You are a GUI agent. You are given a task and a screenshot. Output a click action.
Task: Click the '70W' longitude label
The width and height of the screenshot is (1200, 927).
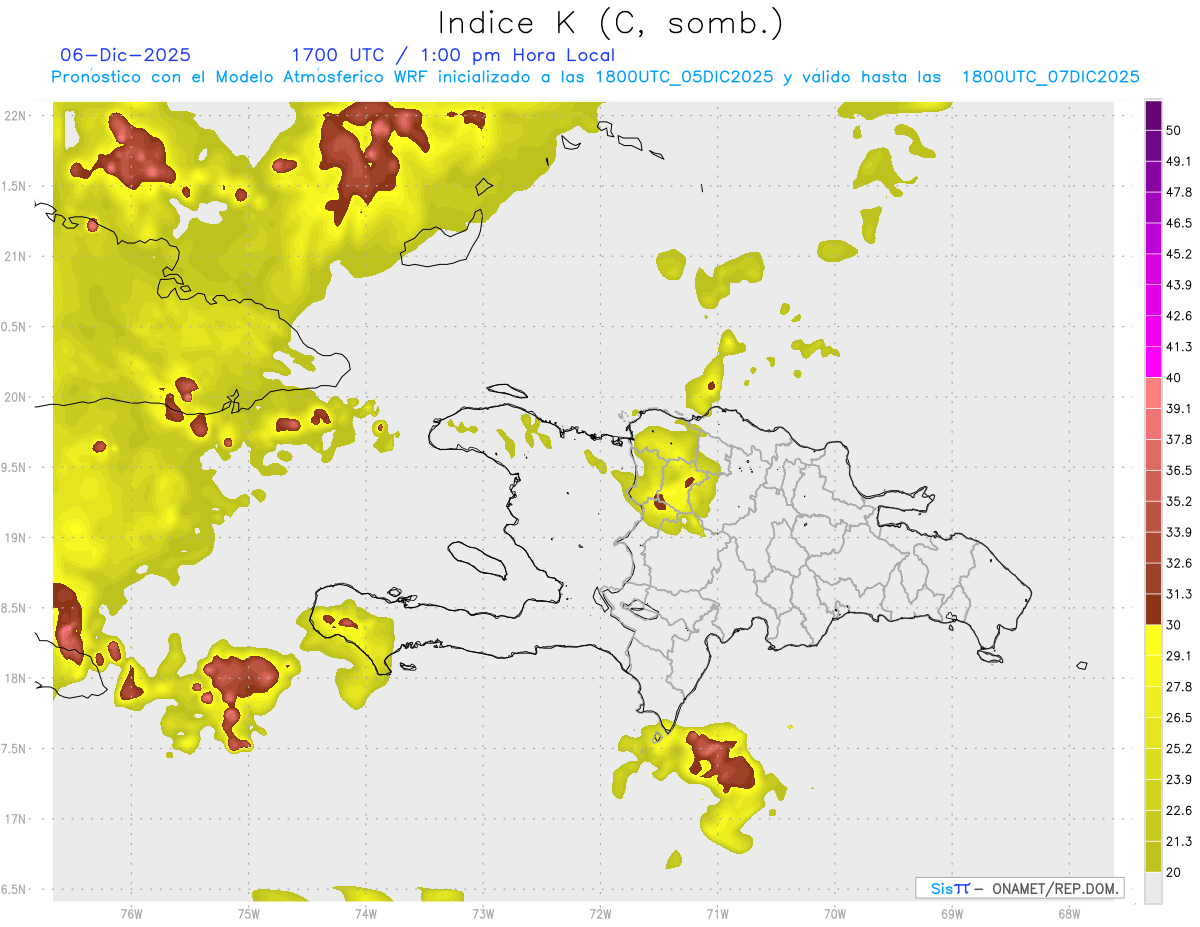click(x=835, y=913)
